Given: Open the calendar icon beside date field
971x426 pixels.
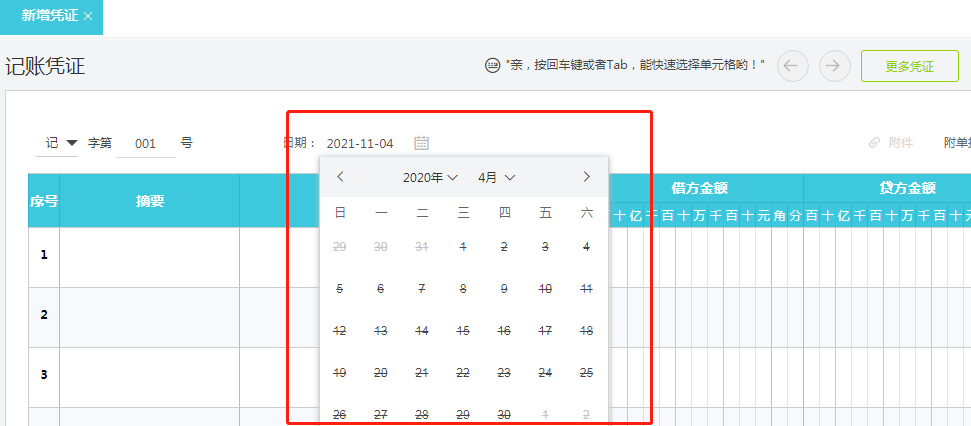Looking at the screenshot, I should point(422,143).
